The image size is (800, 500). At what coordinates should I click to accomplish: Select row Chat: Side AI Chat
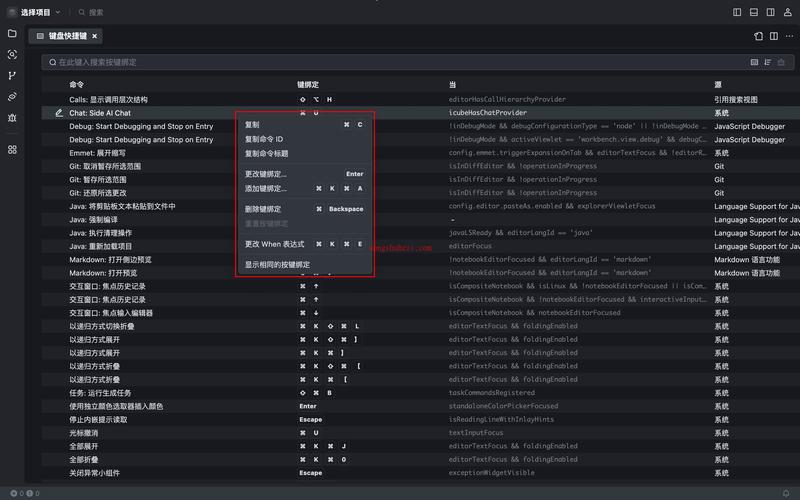pyautogui.click(x=420, y=113)
